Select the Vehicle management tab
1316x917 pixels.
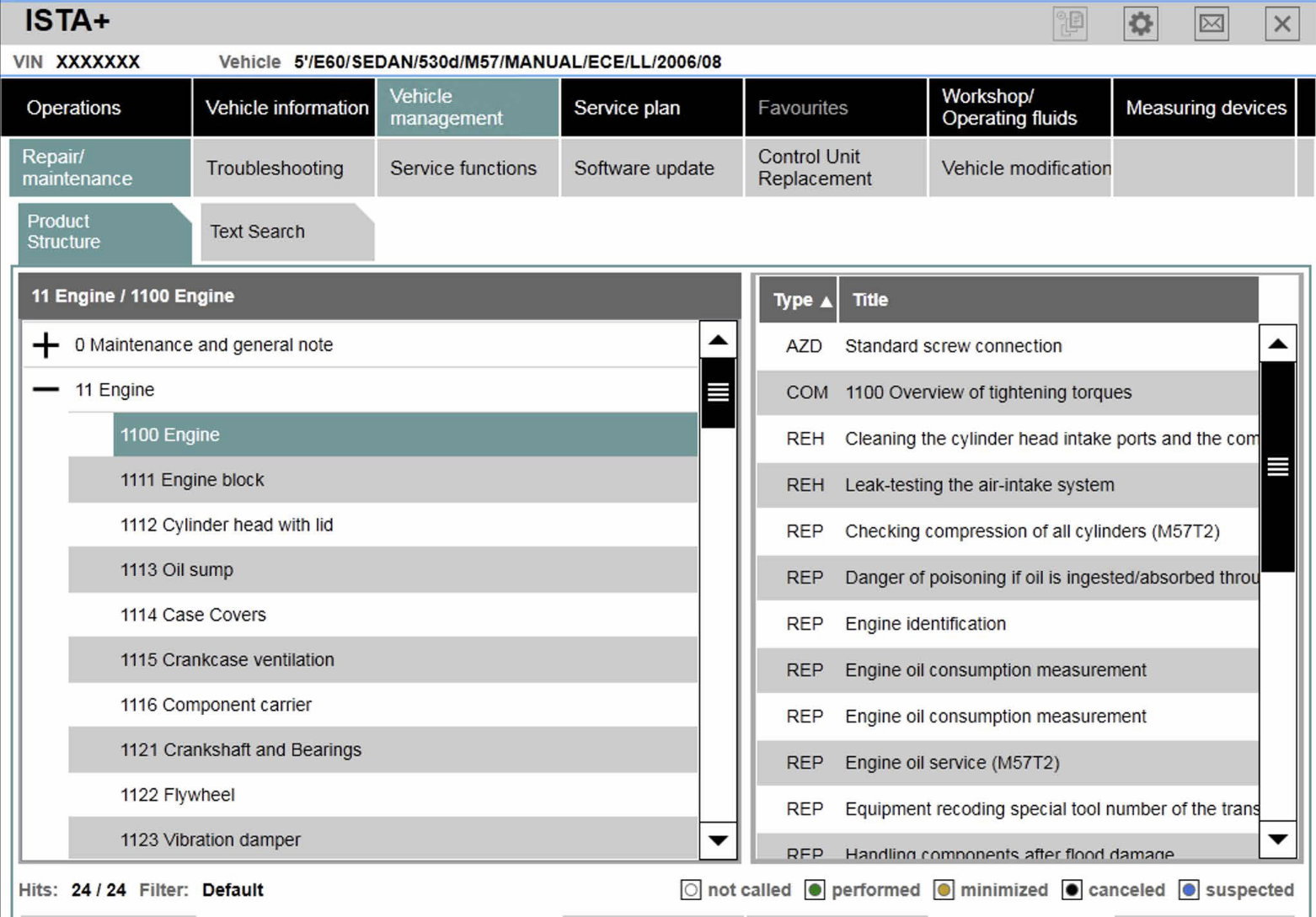[x=468, y=108]
